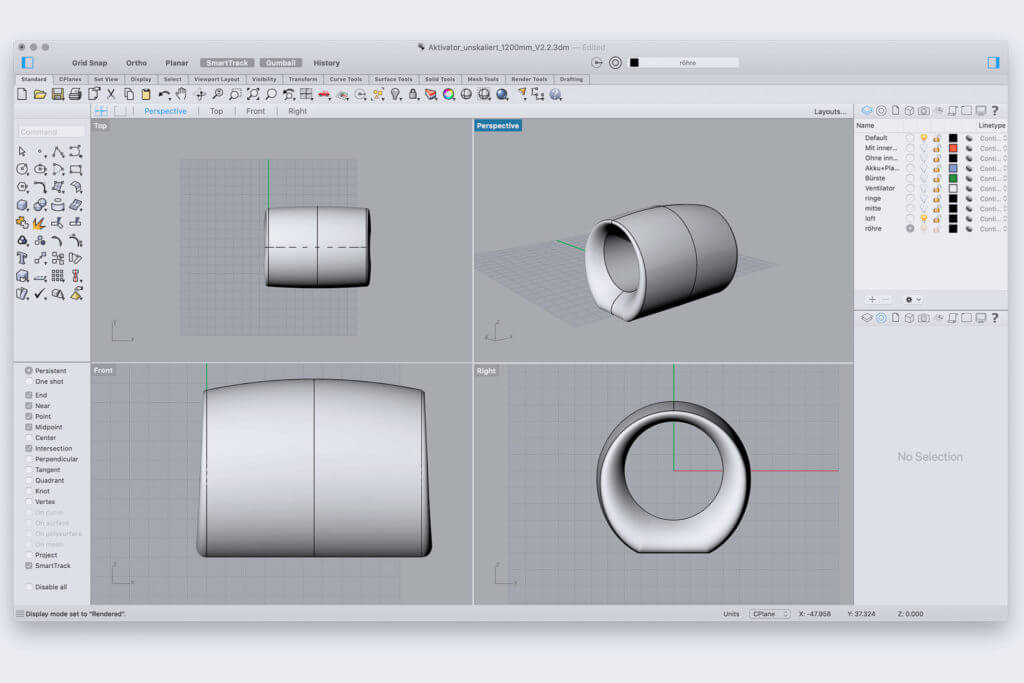Select the Circle tool in left palette
This screenshot has height=683, width=1024.
click(22, 170)
